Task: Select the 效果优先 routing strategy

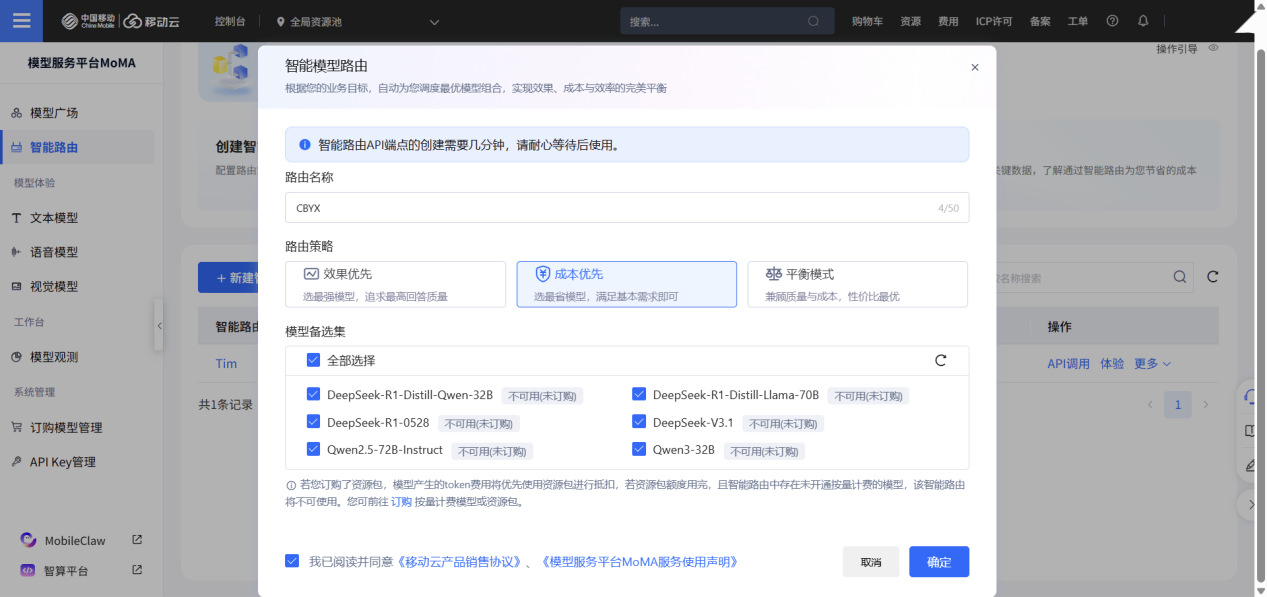Action: point(395,284)
